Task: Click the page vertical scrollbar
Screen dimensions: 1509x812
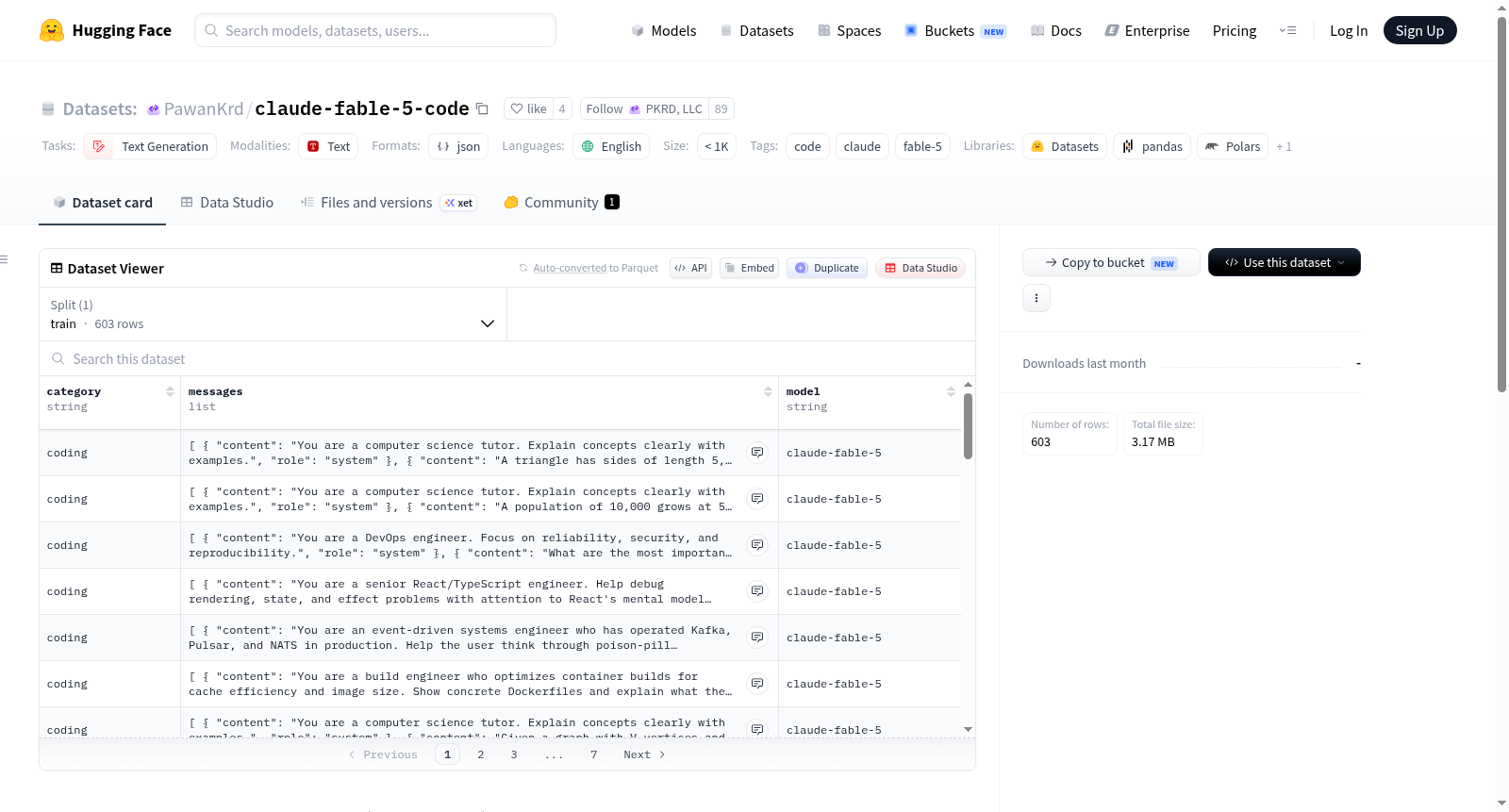Action: point(1502,203)
